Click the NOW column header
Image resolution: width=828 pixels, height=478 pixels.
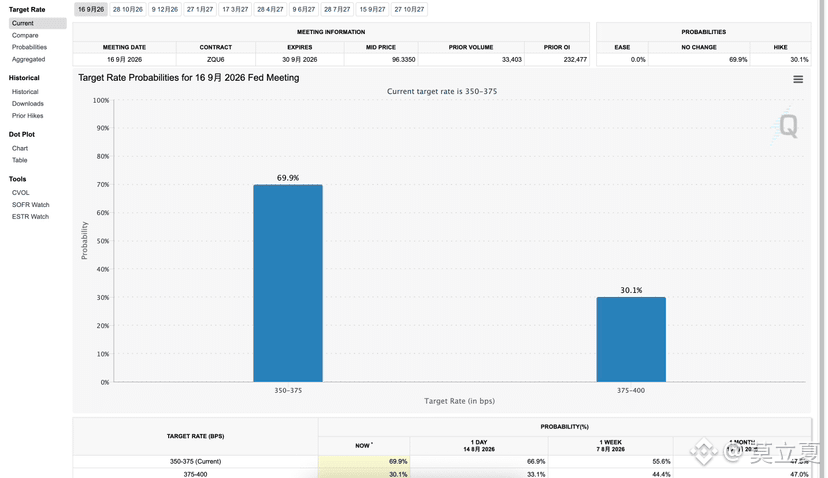364,446
